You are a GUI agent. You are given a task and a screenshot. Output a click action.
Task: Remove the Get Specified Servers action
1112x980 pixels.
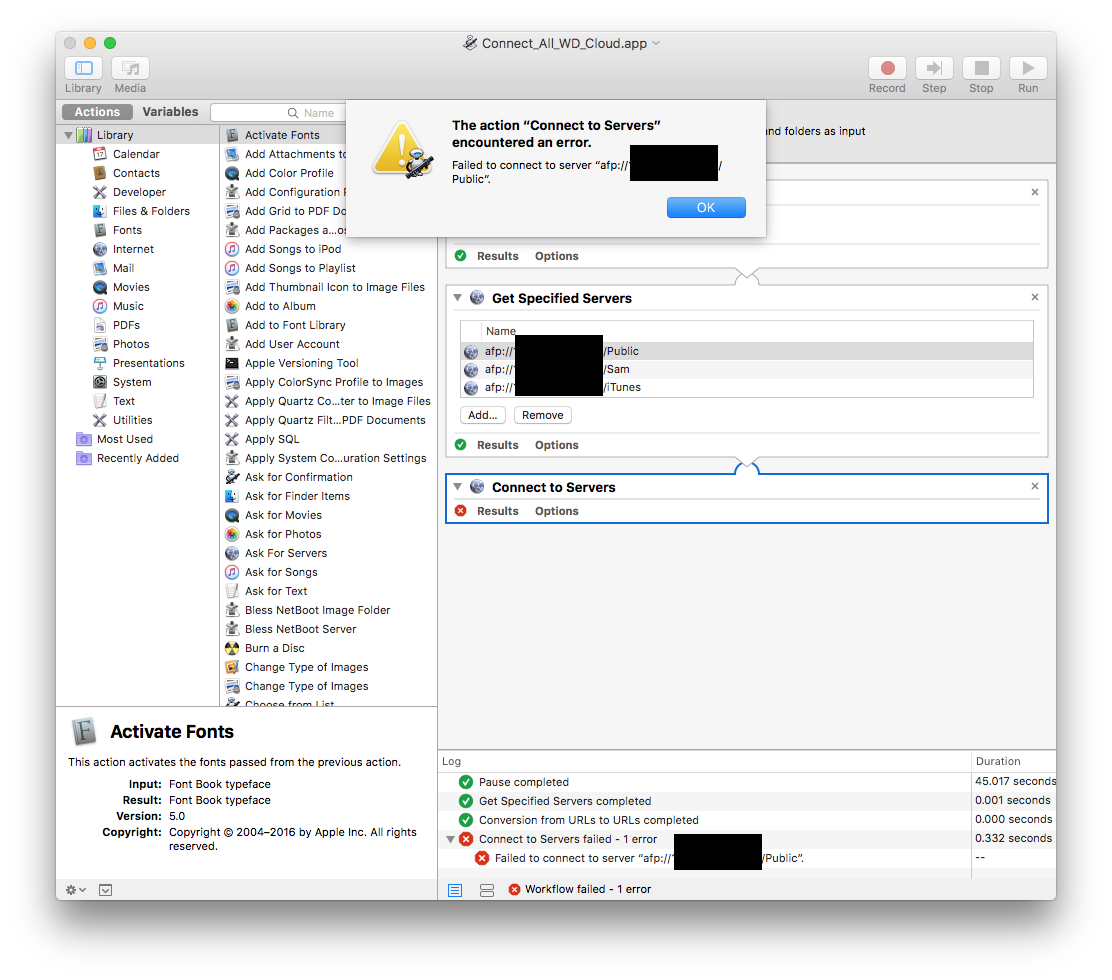pyautogui.click(x=1035, y=297)
